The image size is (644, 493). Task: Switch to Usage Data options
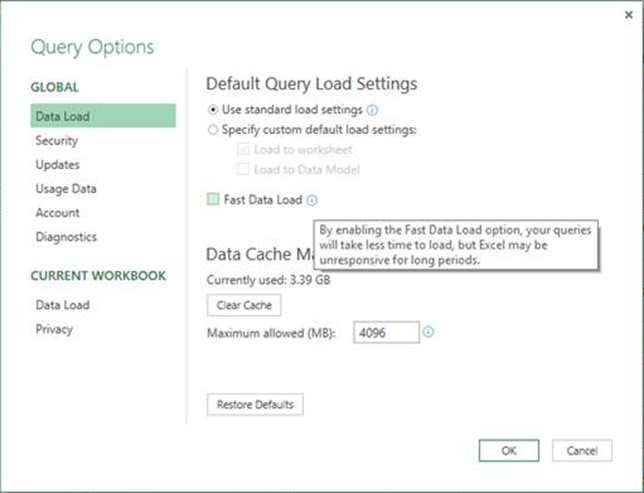tap(66, 189)
